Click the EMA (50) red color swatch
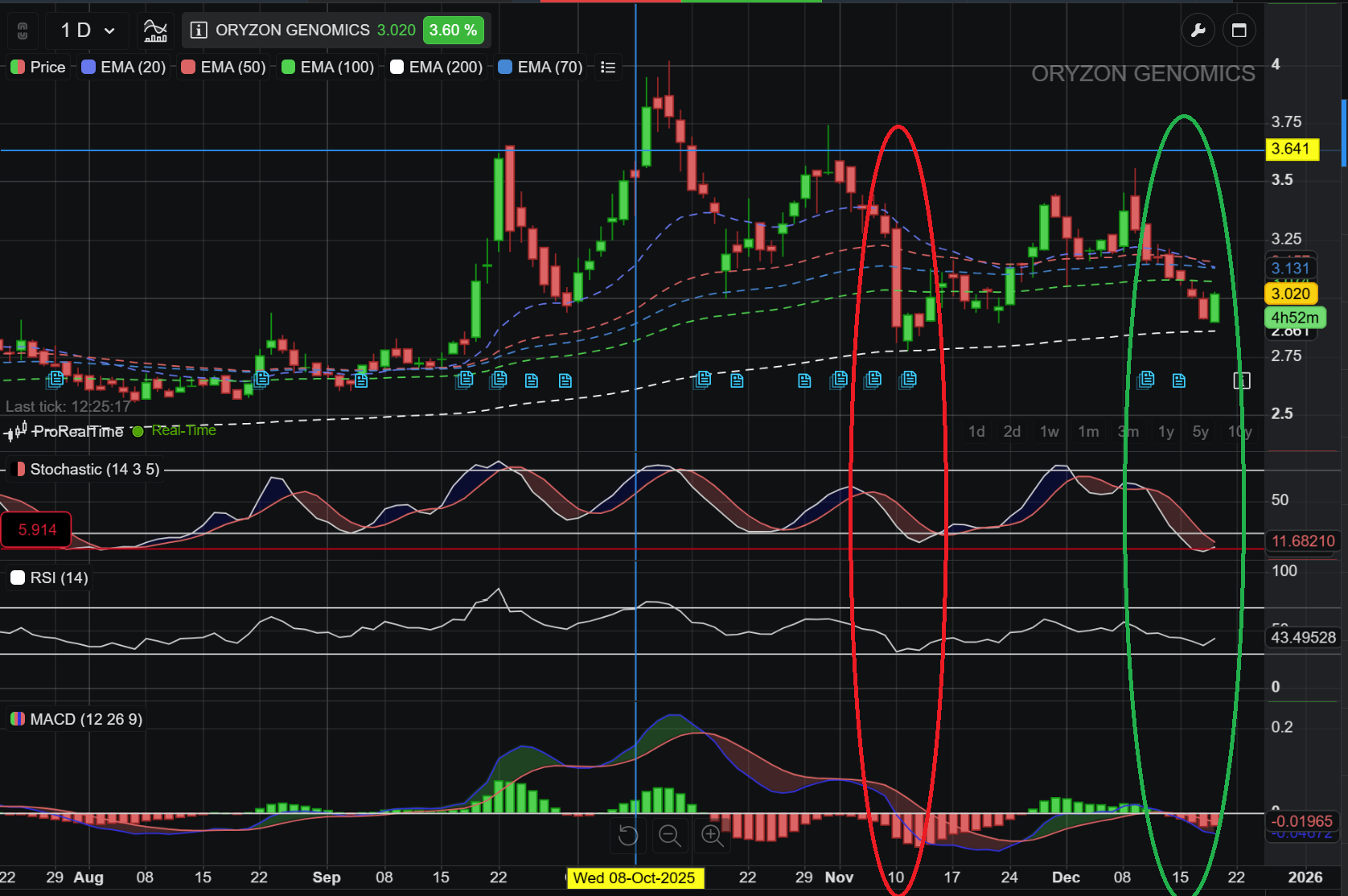The height and width of the screenshot is (896, 1348). tap(188, 67)
